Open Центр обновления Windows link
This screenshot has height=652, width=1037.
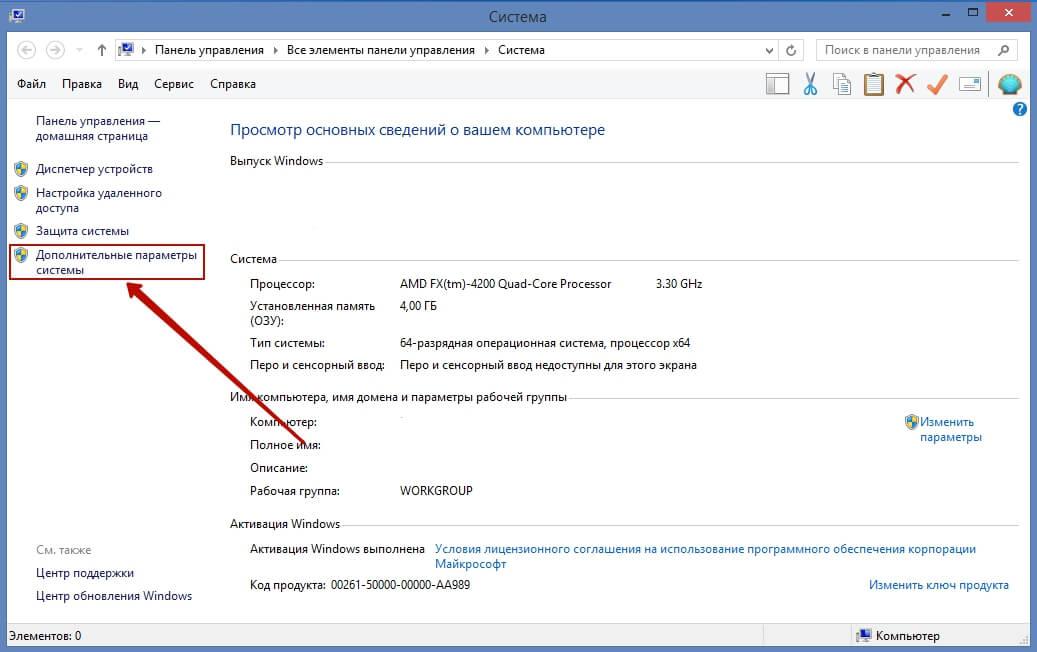tap(114, 596)
